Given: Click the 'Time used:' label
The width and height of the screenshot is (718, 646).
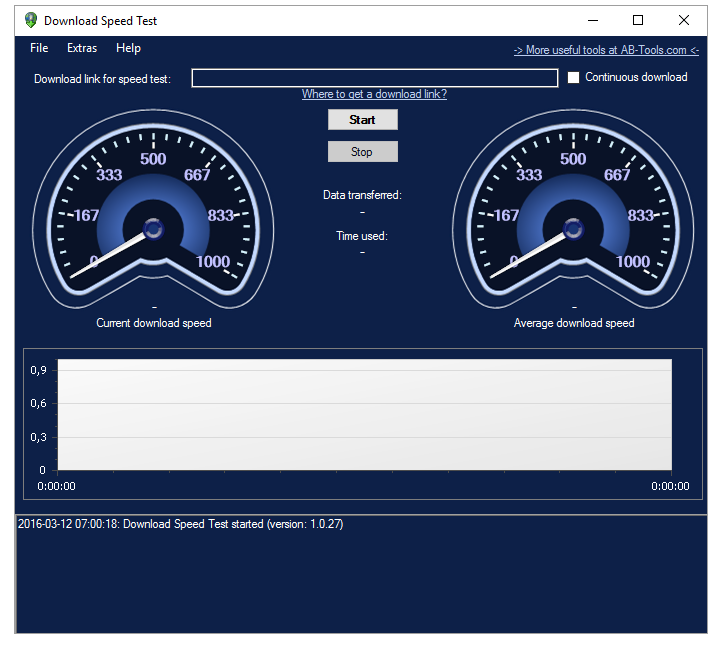Looking at the screenshot, I should (362, 236).
